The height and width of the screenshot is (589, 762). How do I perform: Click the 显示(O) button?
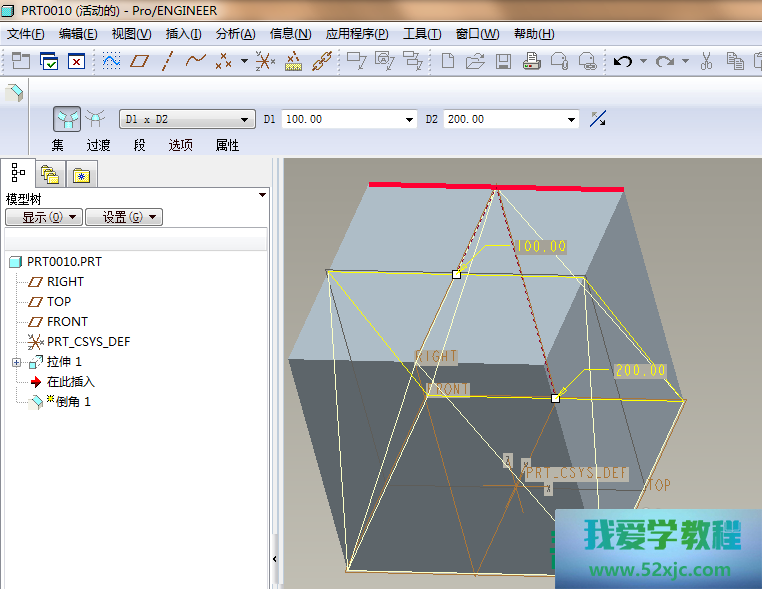coord(43,217)
